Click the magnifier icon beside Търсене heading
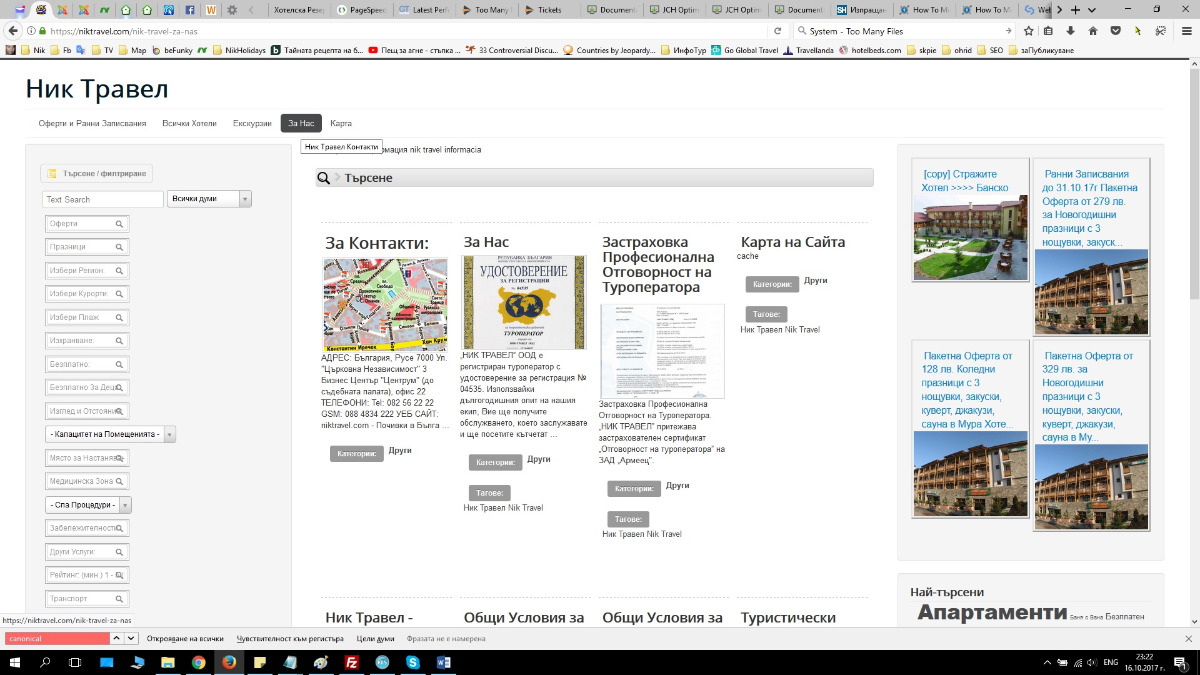 tap(324, 178)
